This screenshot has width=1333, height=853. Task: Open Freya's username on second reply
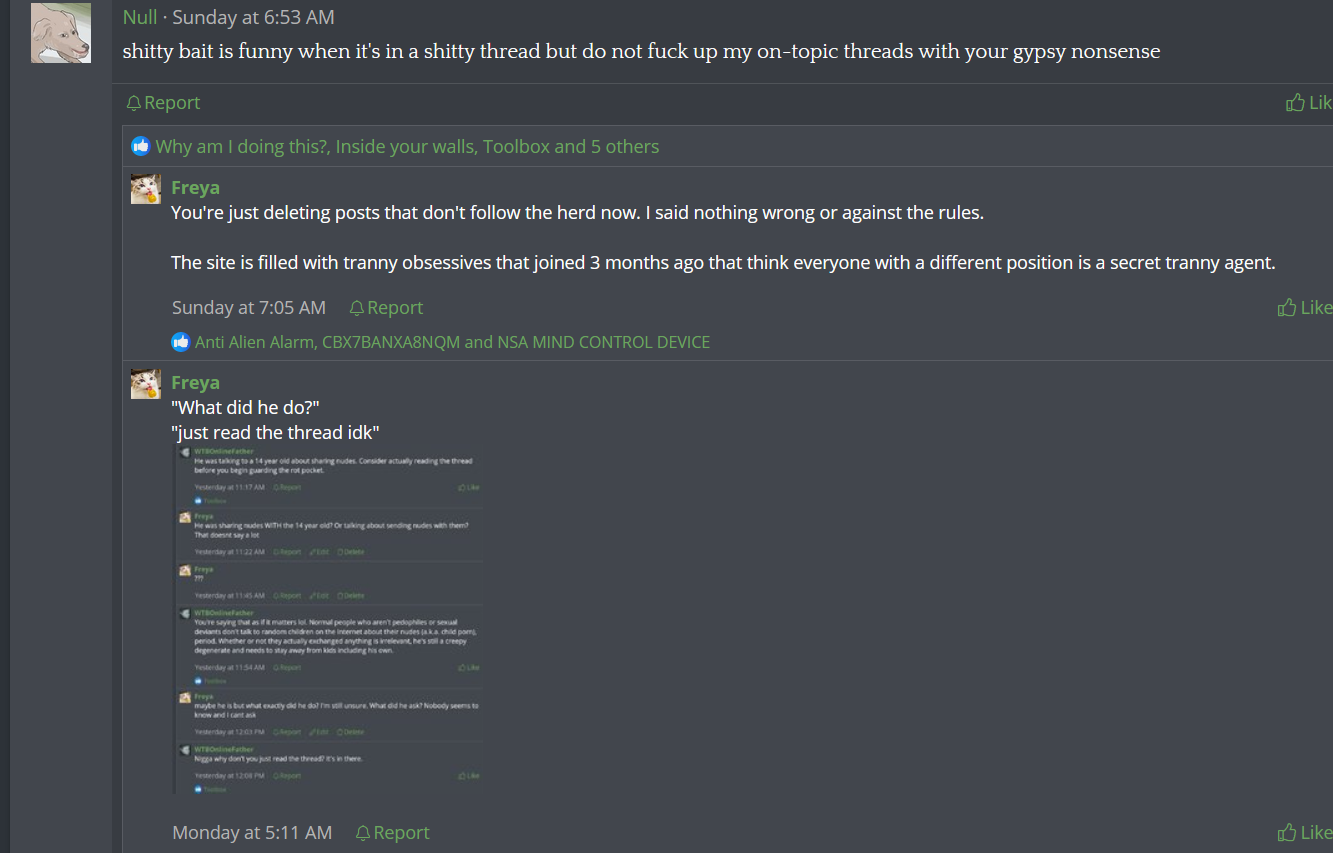click(x=195, y=382)
